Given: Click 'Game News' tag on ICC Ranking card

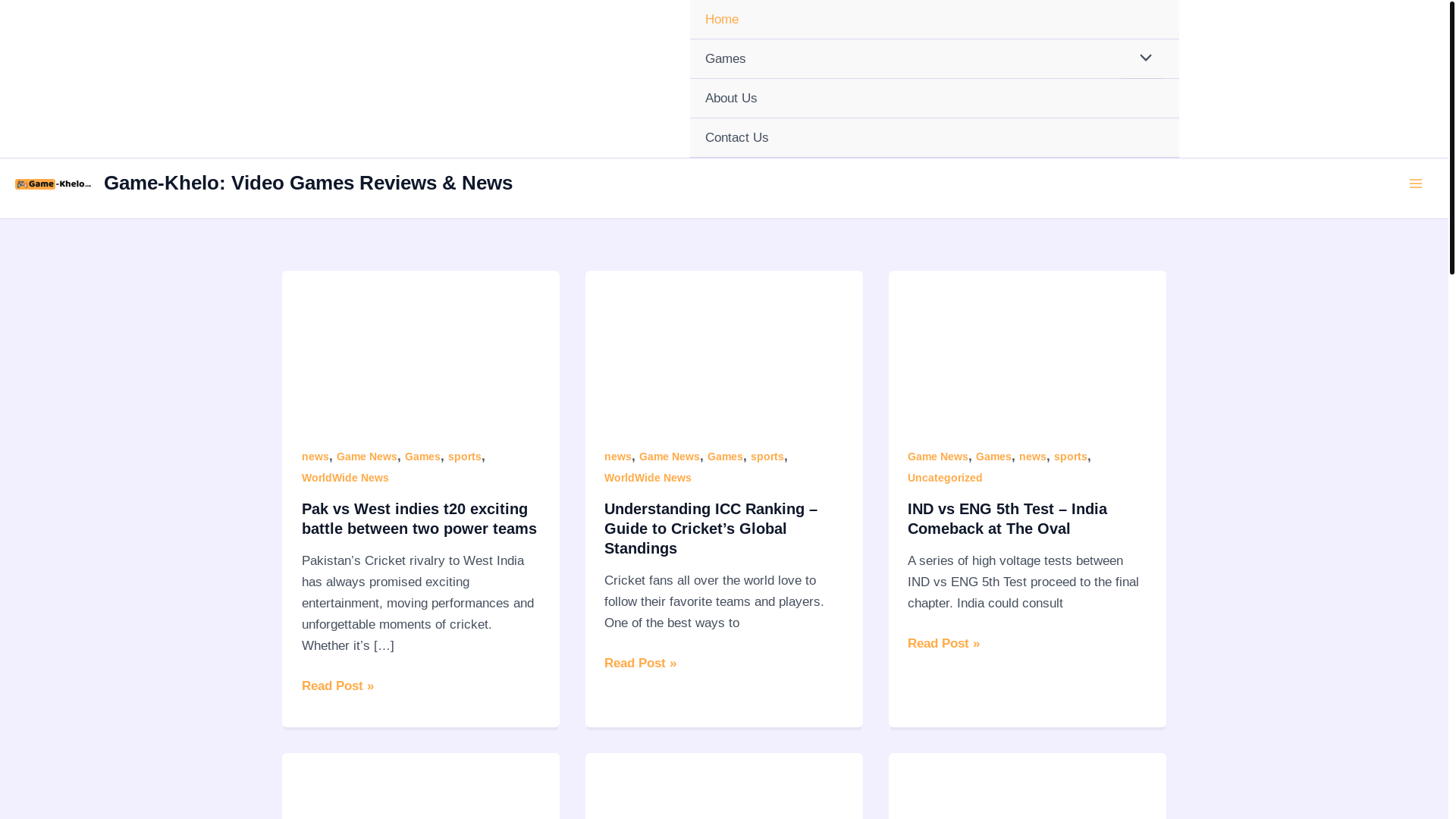Looking at the screenshot, I should pos(670,457).
